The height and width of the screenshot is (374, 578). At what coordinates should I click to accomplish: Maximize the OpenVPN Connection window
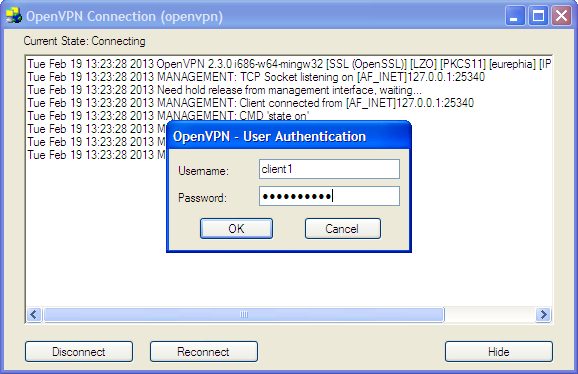538,16
